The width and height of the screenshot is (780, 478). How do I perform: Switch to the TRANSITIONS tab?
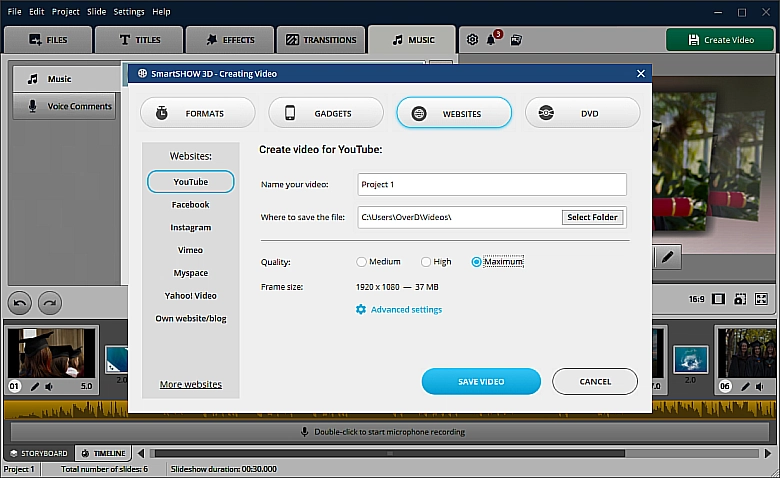coord(321,40)
